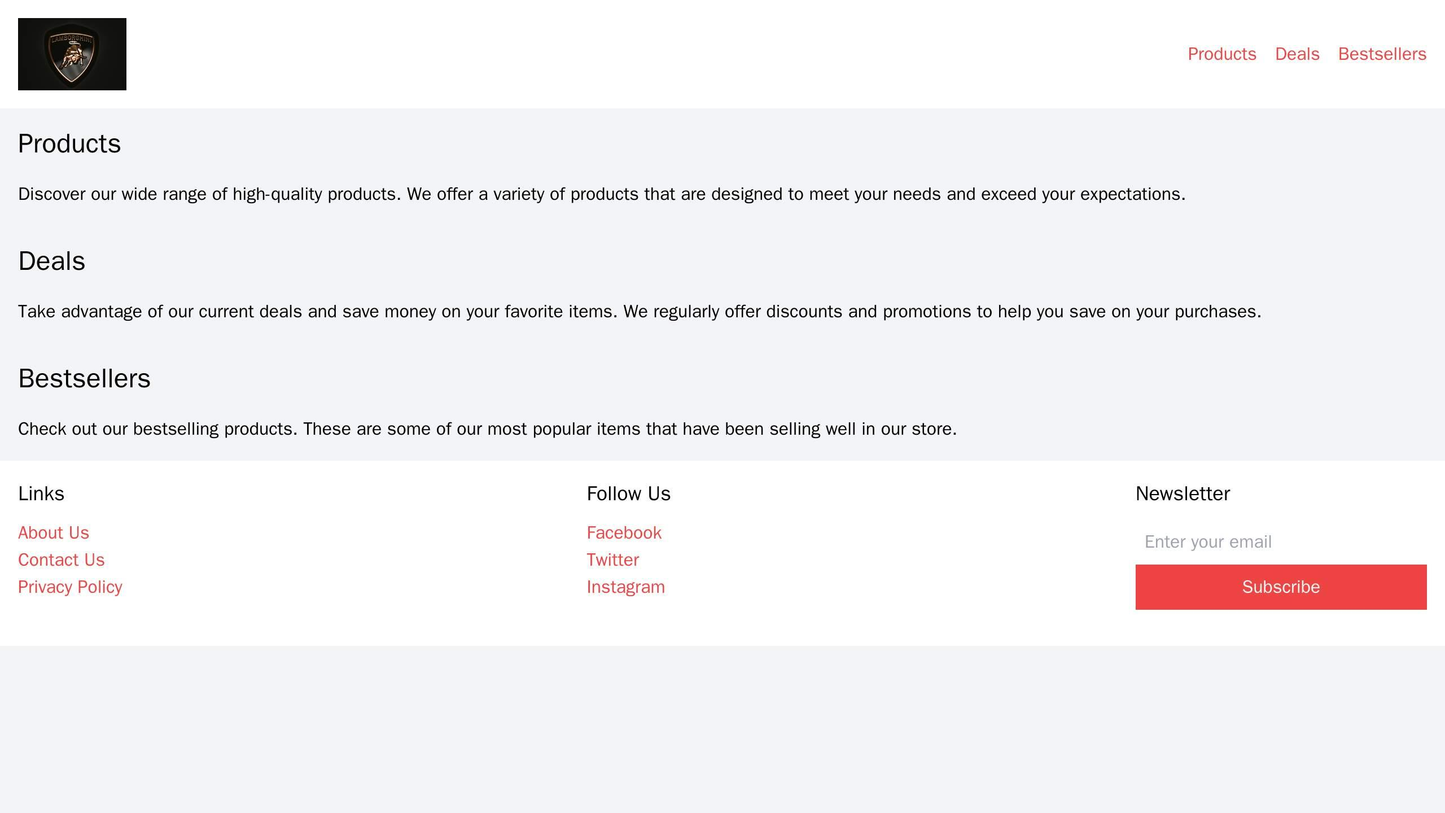Click the shield logo in the header
The image size is (1445, 813).
(x=70, y=53)
